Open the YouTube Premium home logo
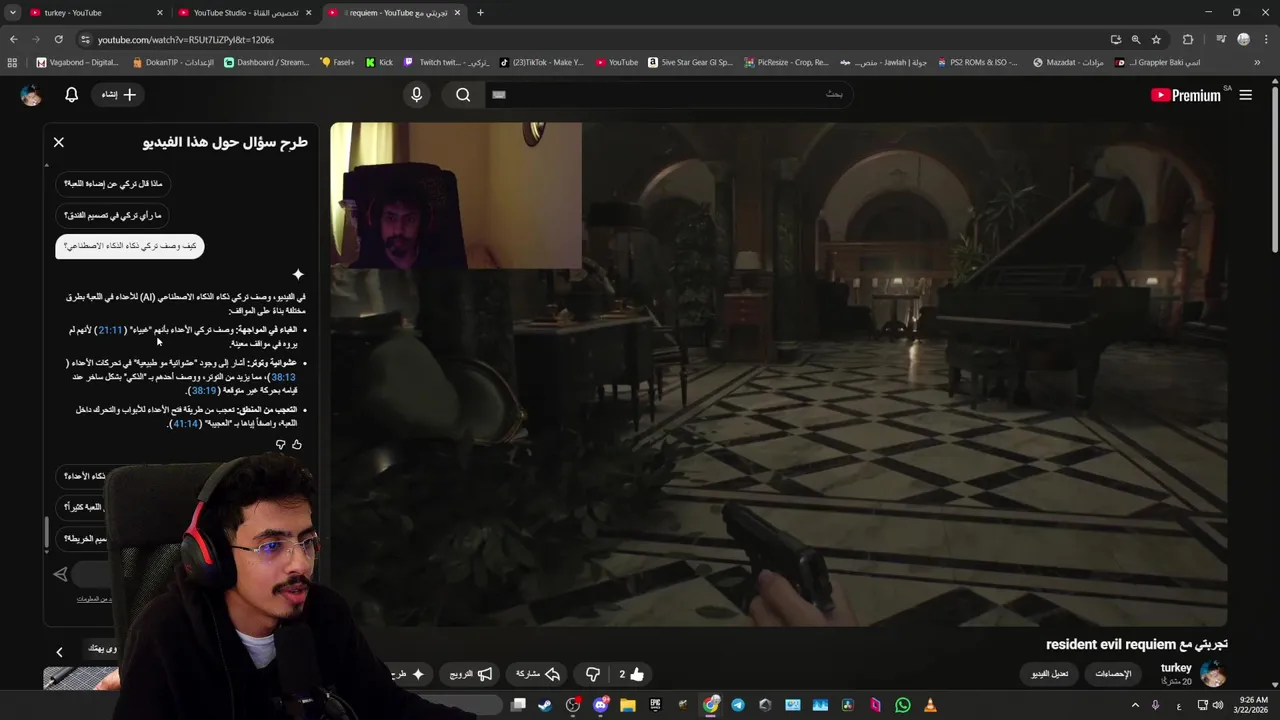Image resolution: width=1280 pixels, height=720 pixels. tap(1186, 95)
